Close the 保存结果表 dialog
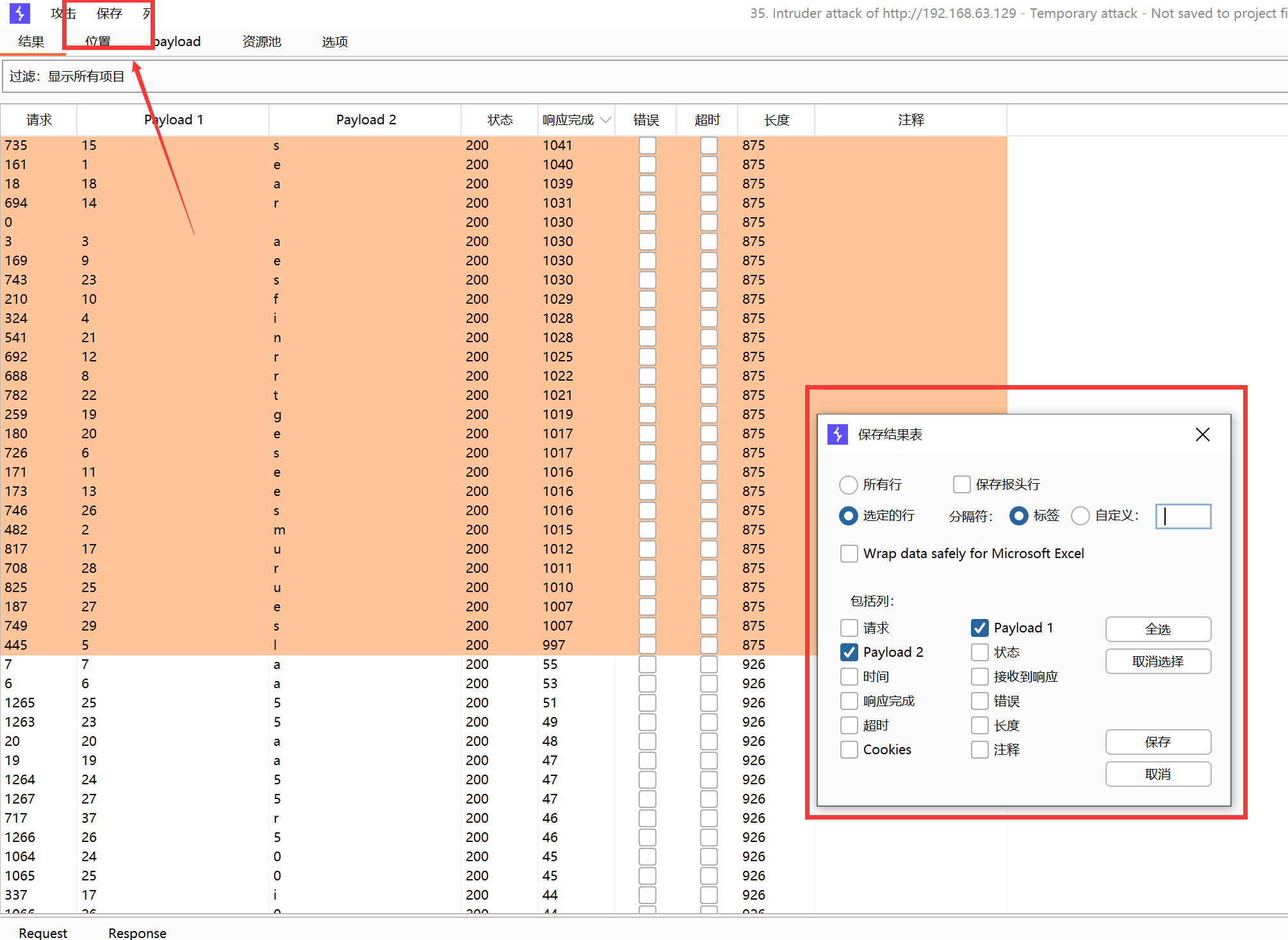This screenshot has height=940, width=1288. [x=1203, y=434]
